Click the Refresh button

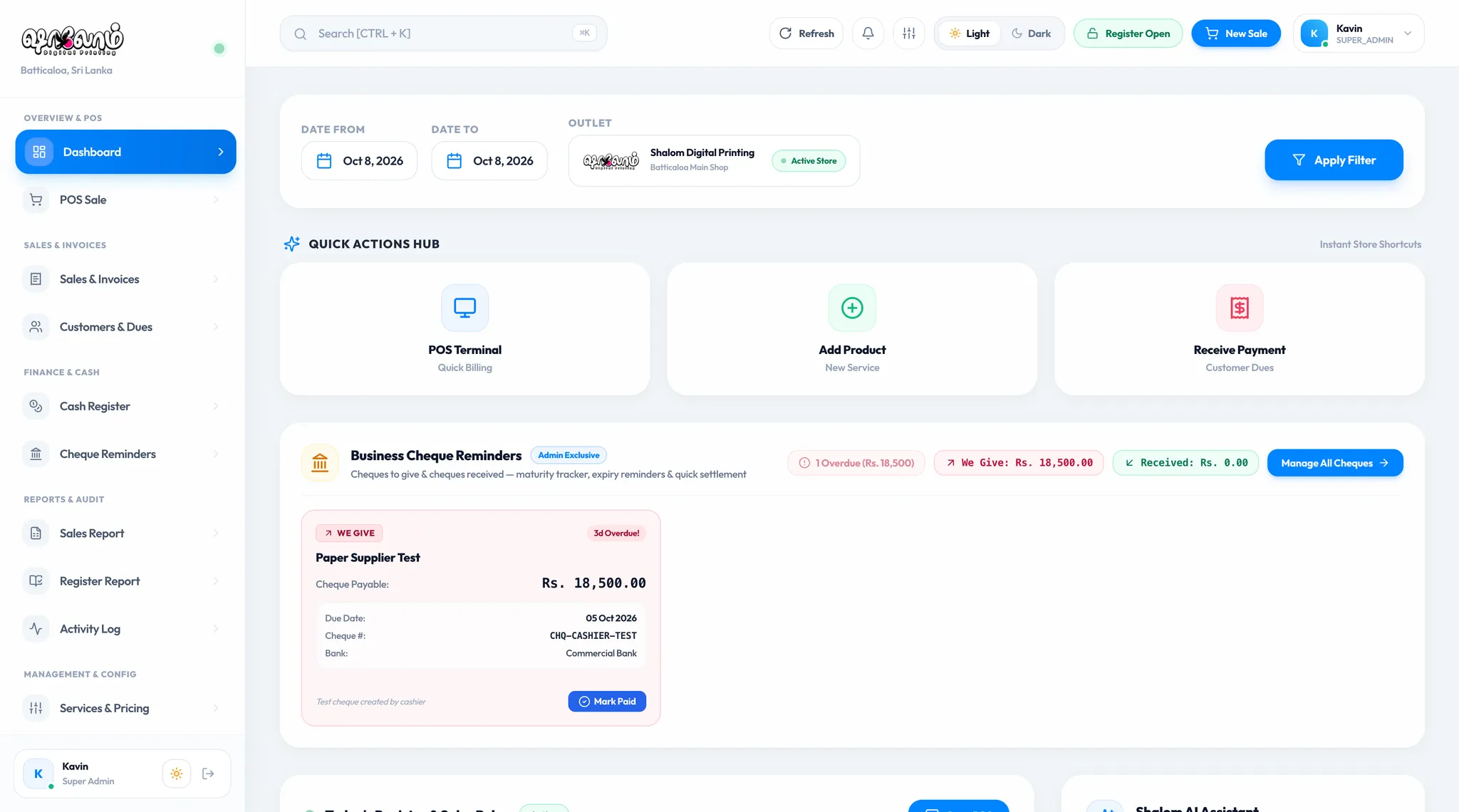click(x=806, y=33)
